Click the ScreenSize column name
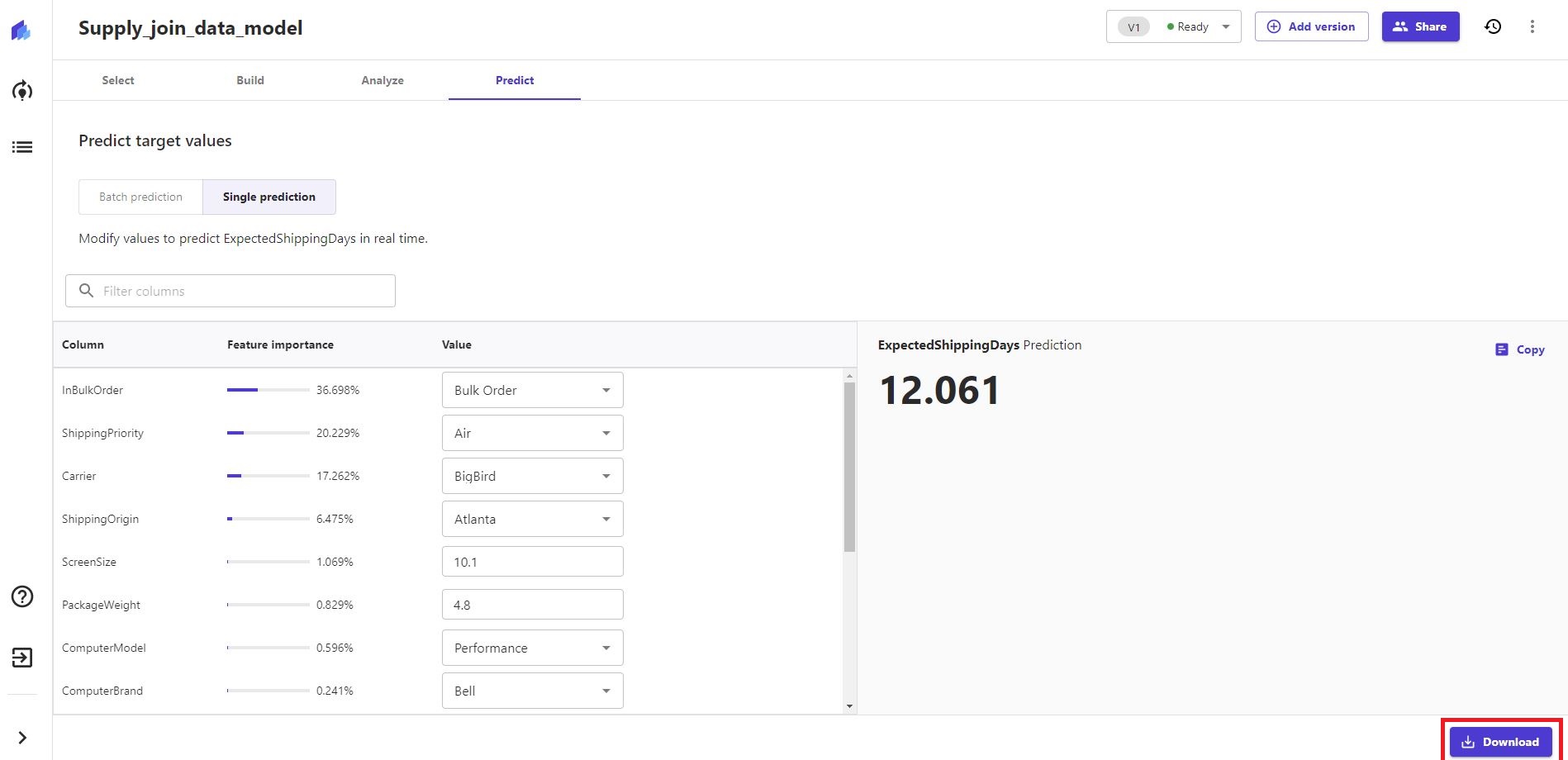The image size is (1568, 760). point(89,562)
